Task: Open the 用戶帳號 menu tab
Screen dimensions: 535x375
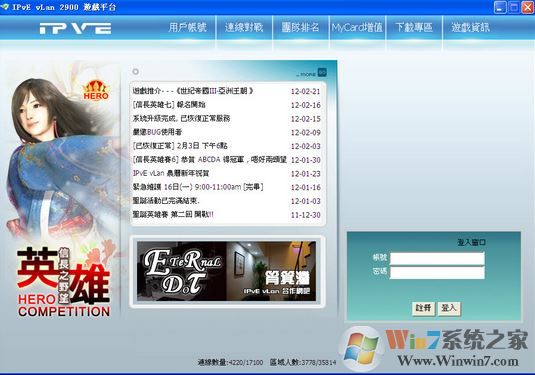Action: tap(187, 27)
